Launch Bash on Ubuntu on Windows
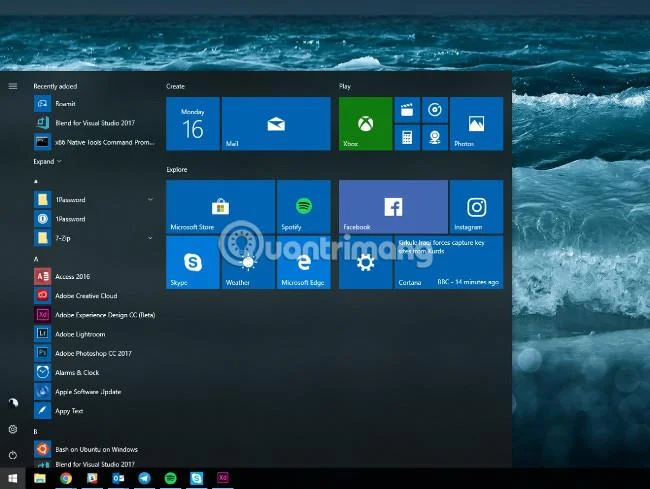The width and height of the screenshot is (650, 489). (x=95, y=449)
